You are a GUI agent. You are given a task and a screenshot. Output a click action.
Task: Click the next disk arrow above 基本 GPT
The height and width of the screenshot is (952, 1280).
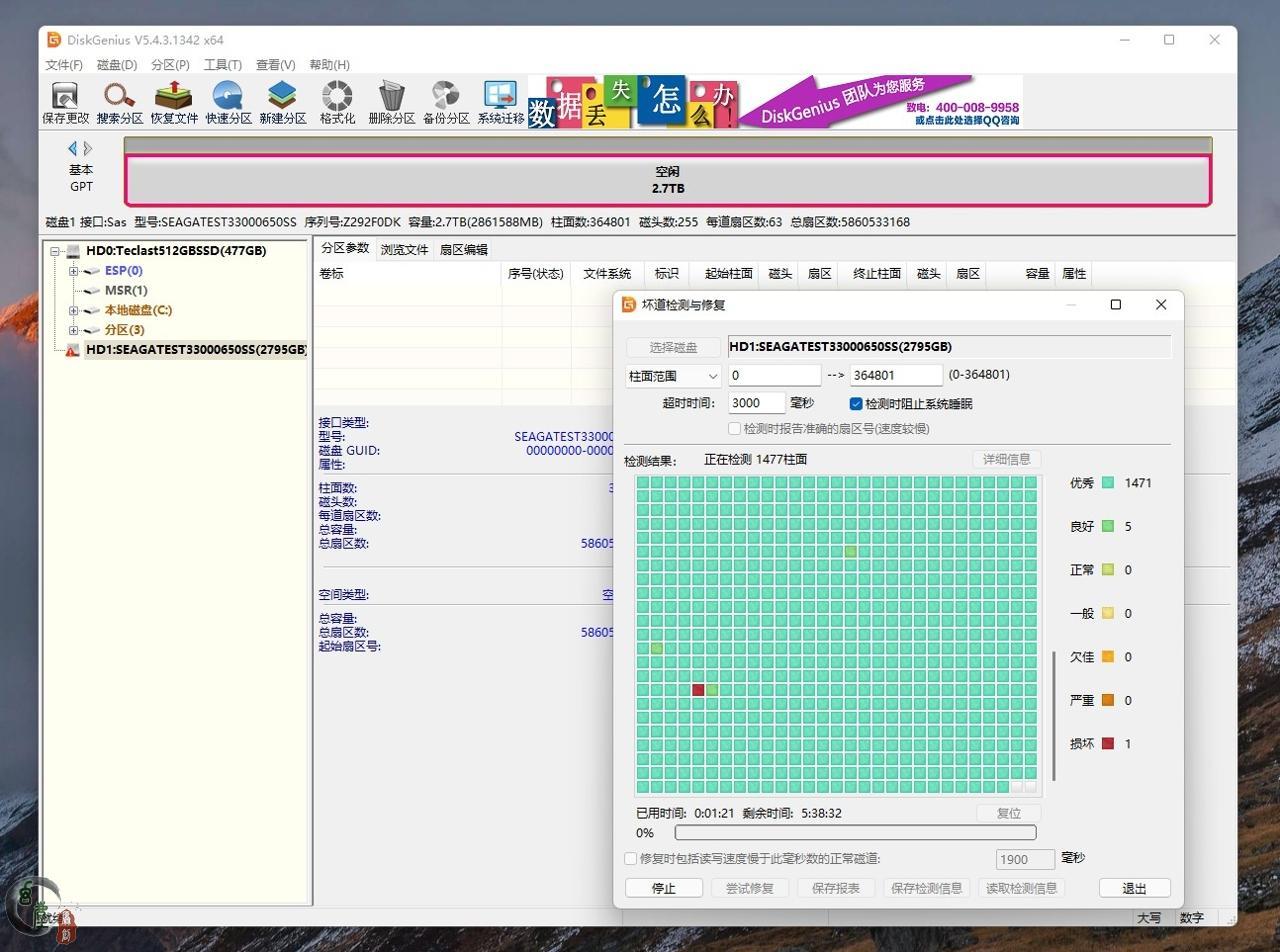pos(88,148)
